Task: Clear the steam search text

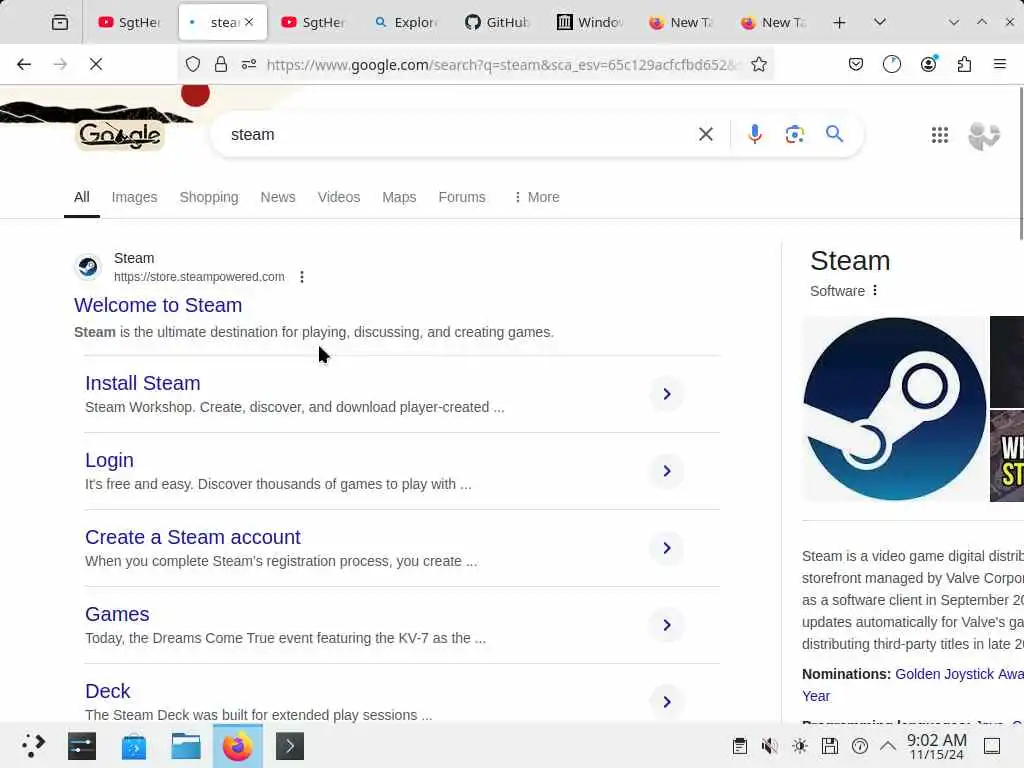Action: coord(705,134)
